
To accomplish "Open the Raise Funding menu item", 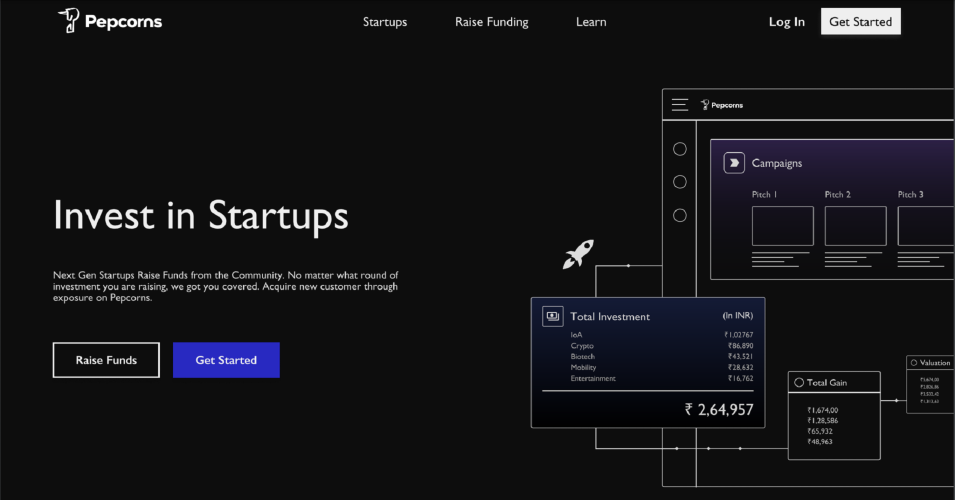I will [x=492, y=22].
